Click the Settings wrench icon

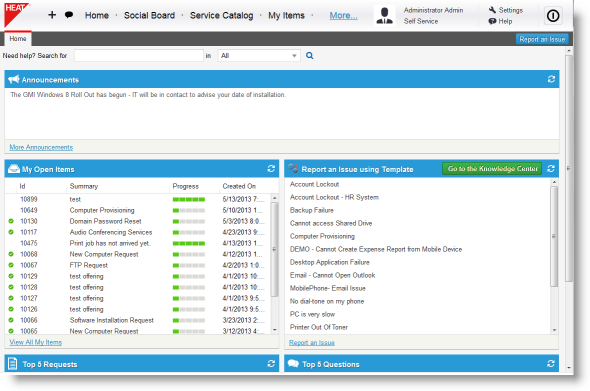[x=492, y=10]
